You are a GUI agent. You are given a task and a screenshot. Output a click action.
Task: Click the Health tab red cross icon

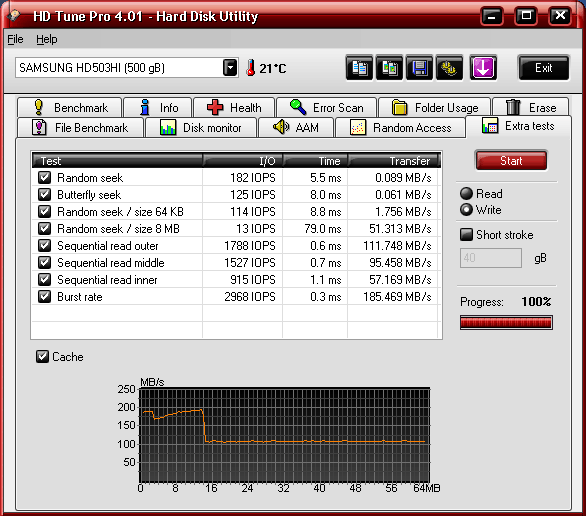coord(215,107)
